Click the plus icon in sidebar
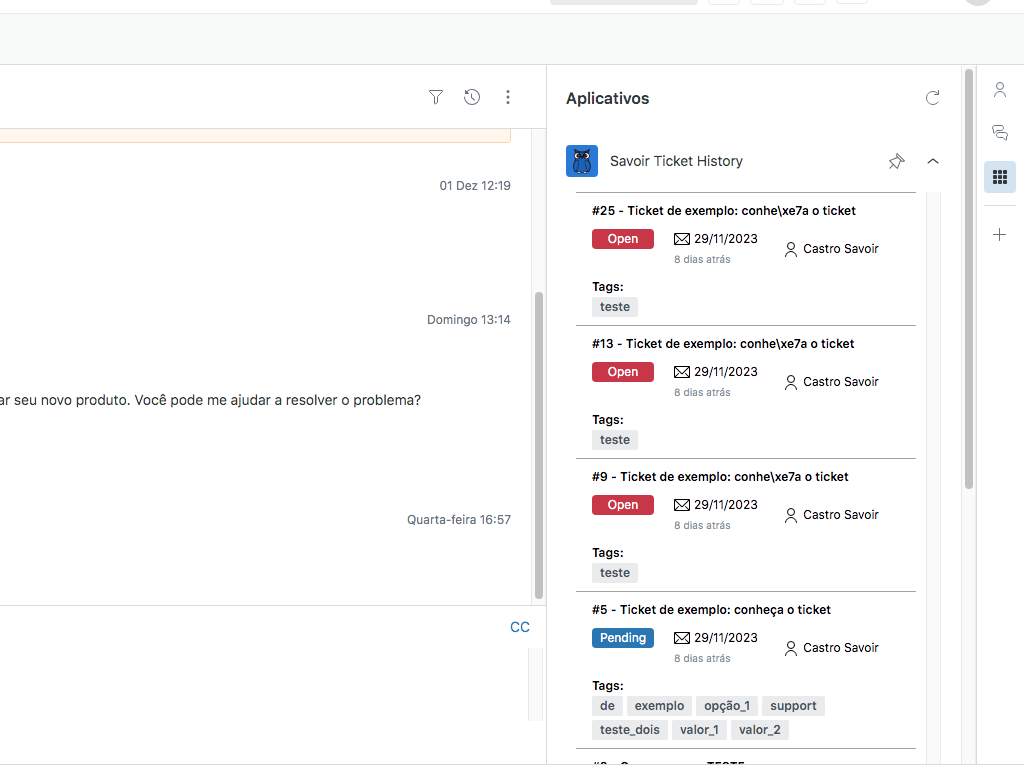 (999, 235)
